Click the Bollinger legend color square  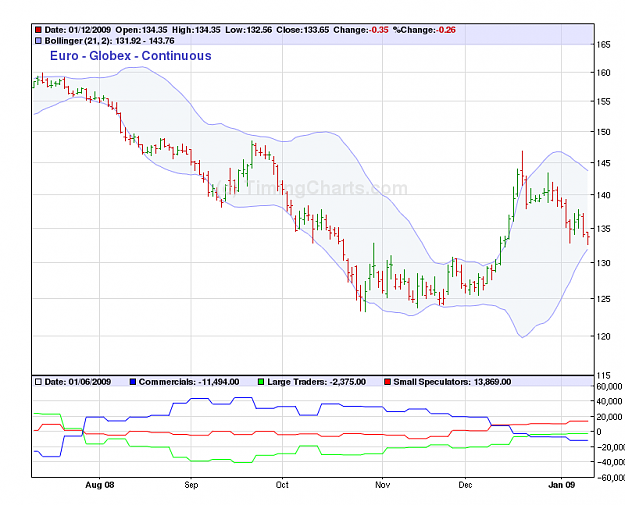(x=38, y=41)
